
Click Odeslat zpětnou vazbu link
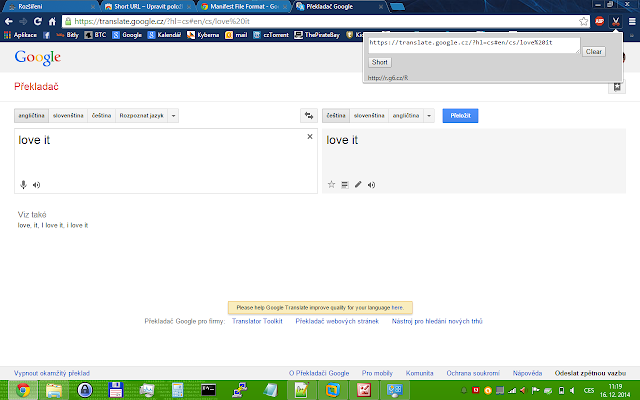click(x=590, y=373)
